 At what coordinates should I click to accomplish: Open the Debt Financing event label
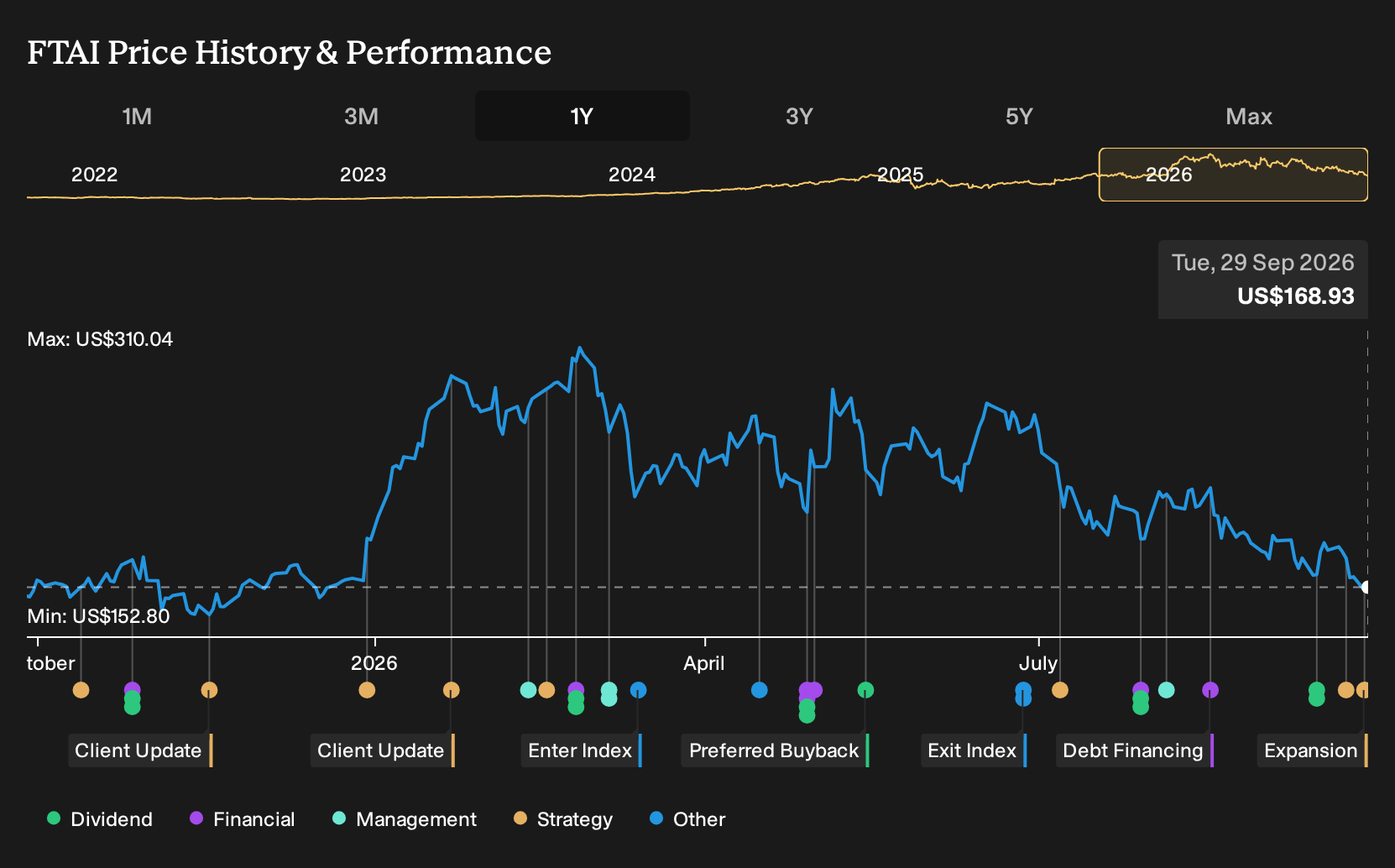point(1135,750)
